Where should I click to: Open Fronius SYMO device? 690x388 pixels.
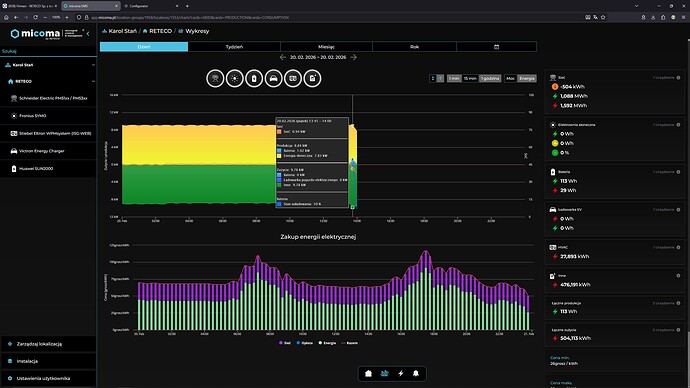tap(48, 116)
